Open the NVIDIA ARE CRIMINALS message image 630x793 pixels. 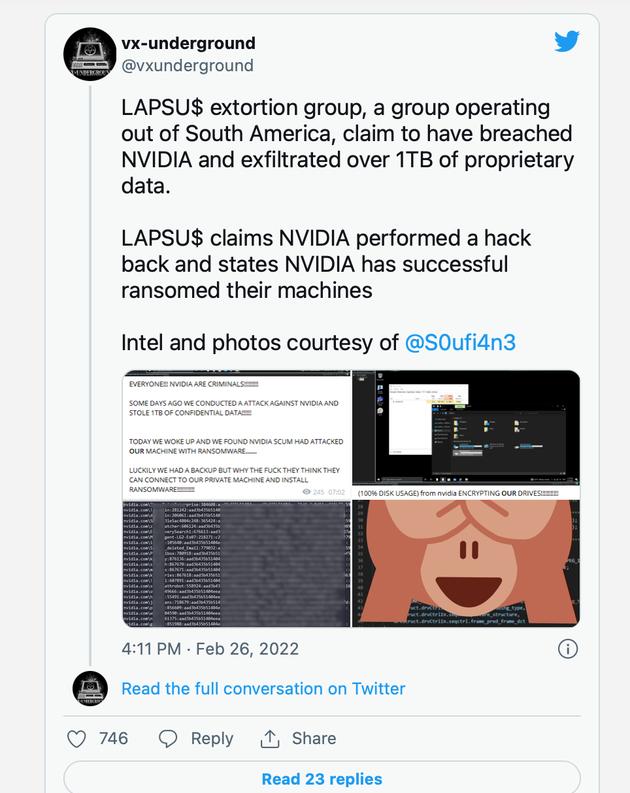coord(236,435)
